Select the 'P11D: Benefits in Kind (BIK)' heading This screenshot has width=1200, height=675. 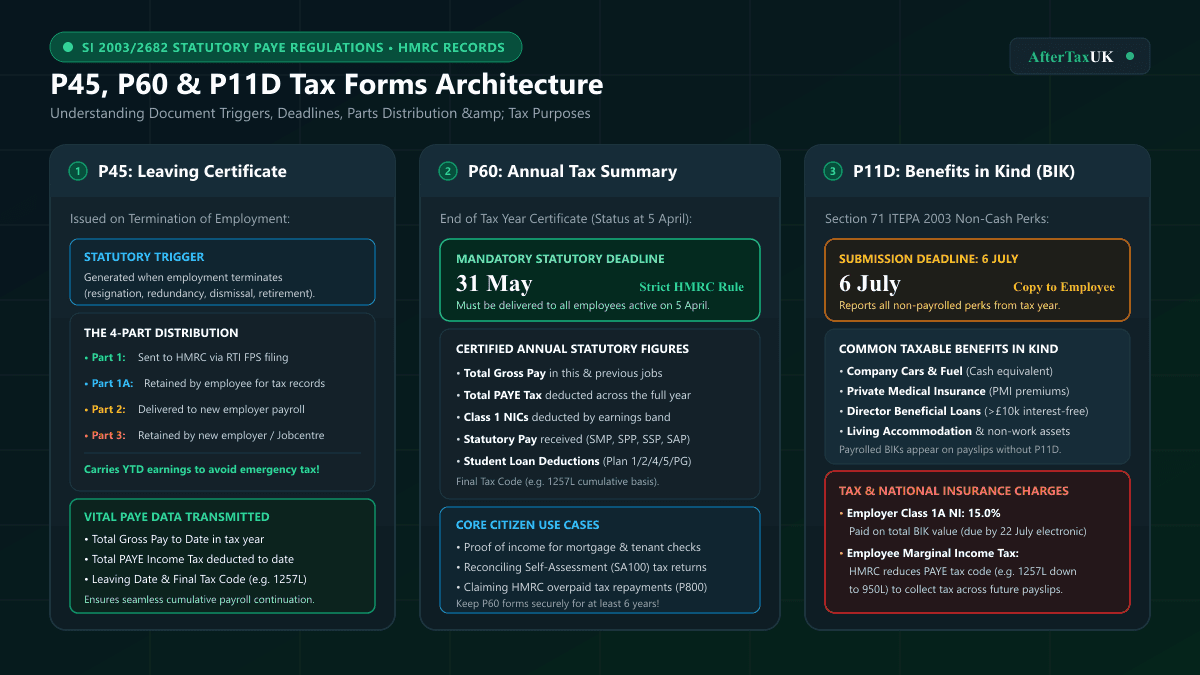964,171
